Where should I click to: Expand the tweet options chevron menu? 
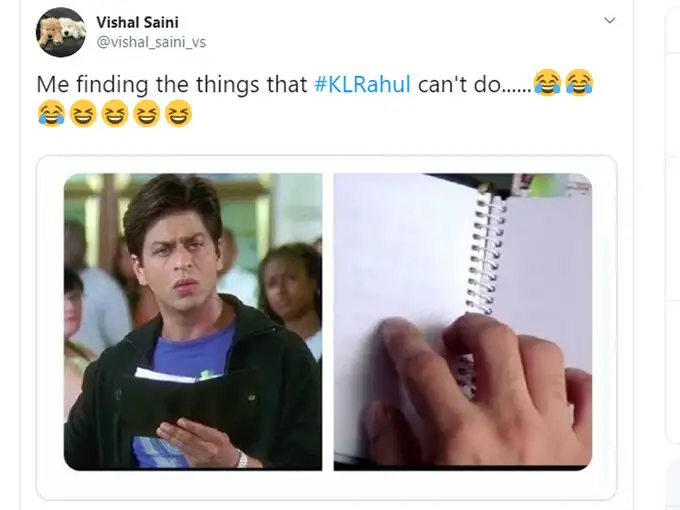pos(610,20)
